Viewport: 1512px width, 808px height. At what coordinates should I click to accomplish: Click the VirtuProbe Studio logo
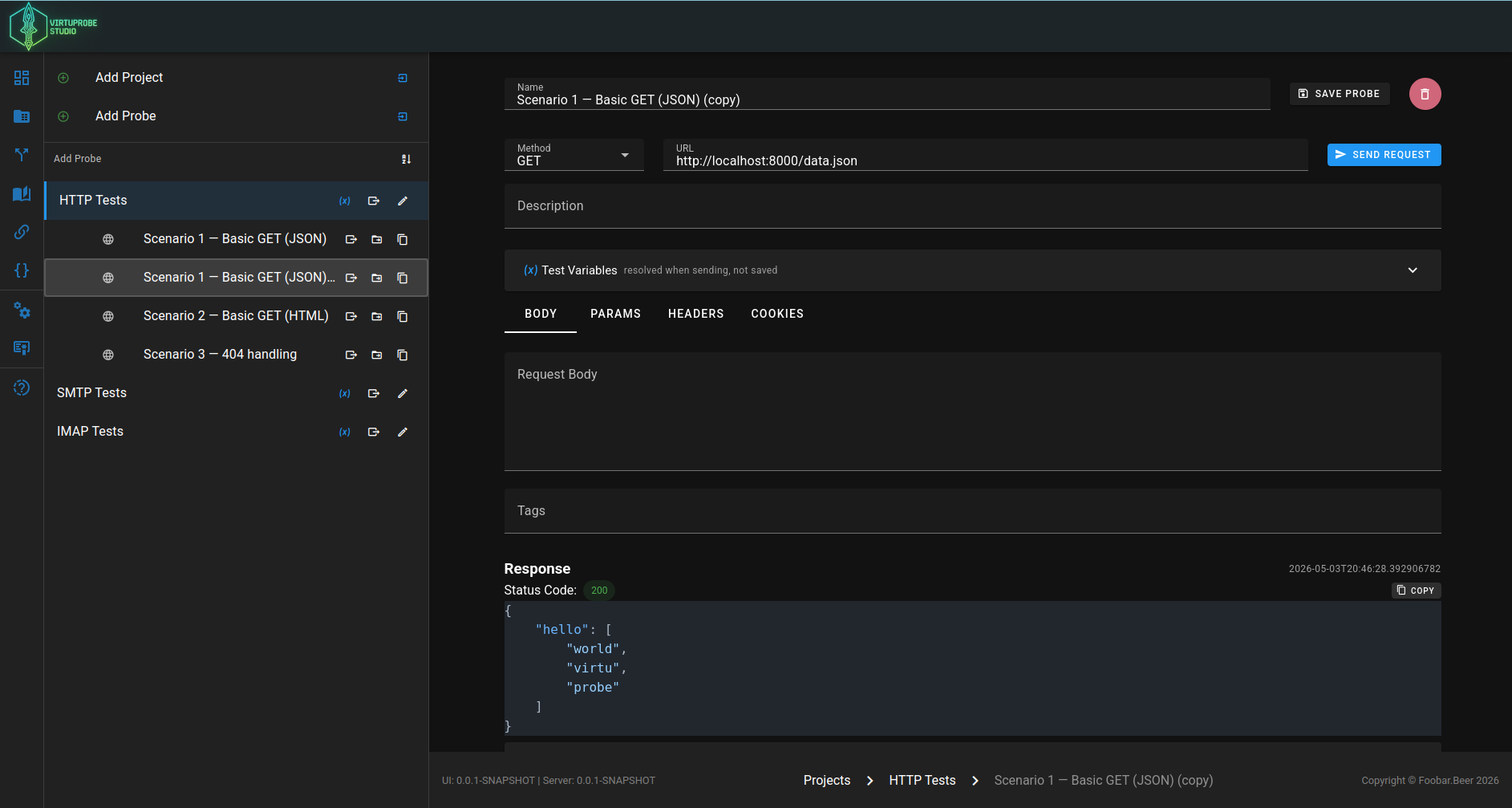[53, 26]
